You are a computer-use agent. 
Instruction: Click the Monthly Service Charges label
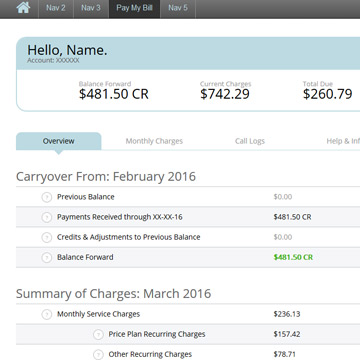(x=98, y=314)
